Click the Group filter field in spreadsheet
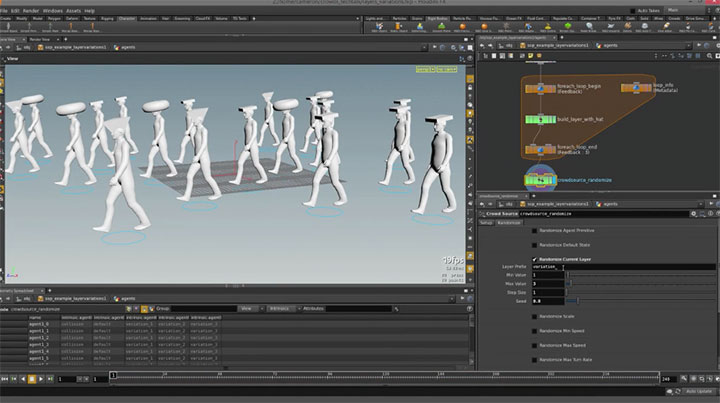 coord(203,309)
